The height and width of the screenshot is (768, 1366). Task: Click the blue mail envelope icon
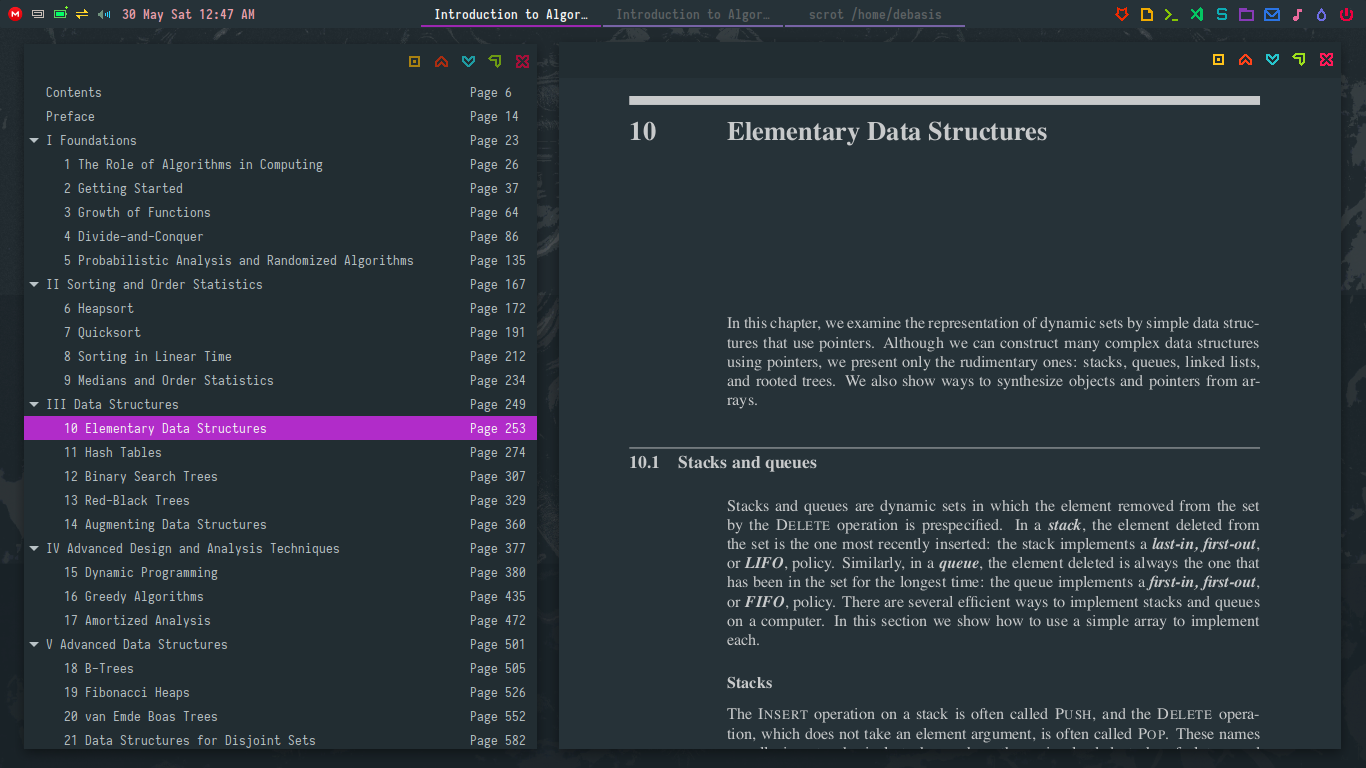tap(1271, 15)
